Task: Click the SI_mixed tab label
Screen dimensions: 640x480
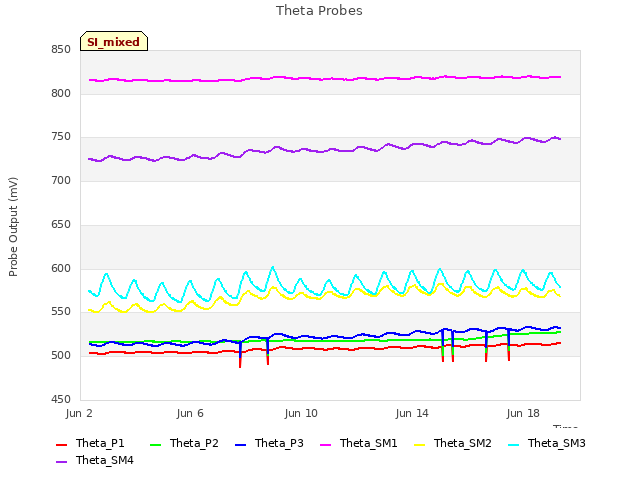Action: coord(113,42)
